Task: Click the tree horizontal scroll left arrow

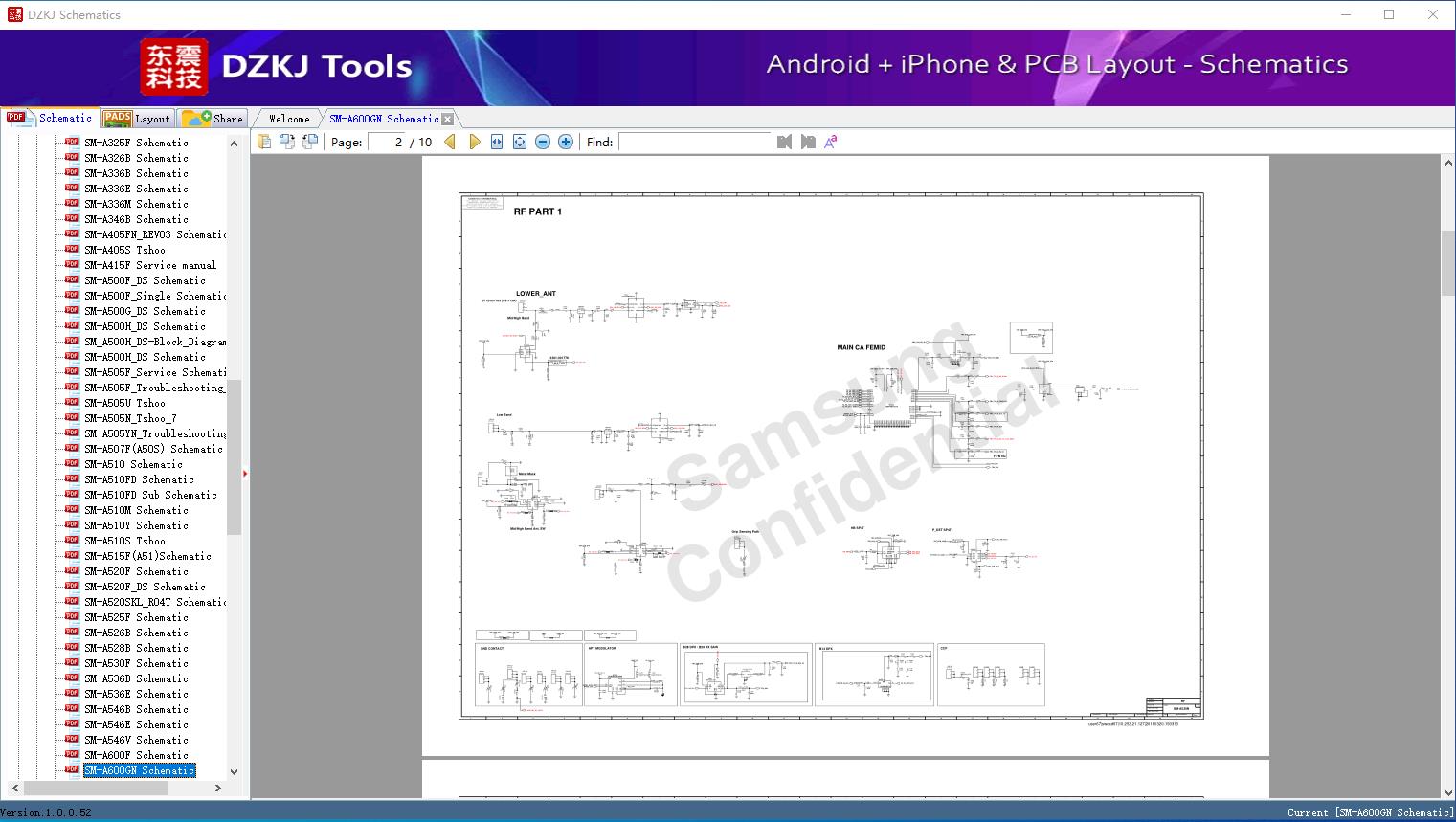Action: [x=14, y=789]
